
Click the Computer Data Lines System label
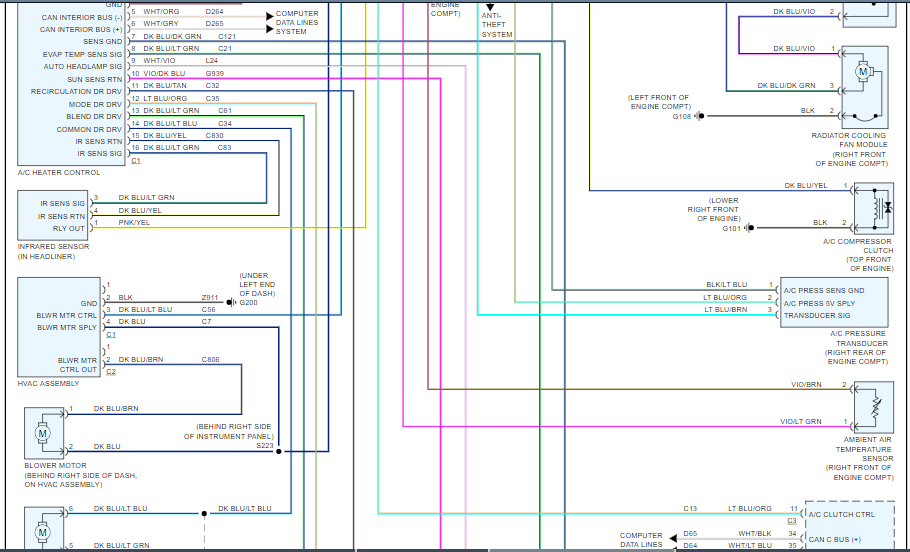click(x=297, y=23)
